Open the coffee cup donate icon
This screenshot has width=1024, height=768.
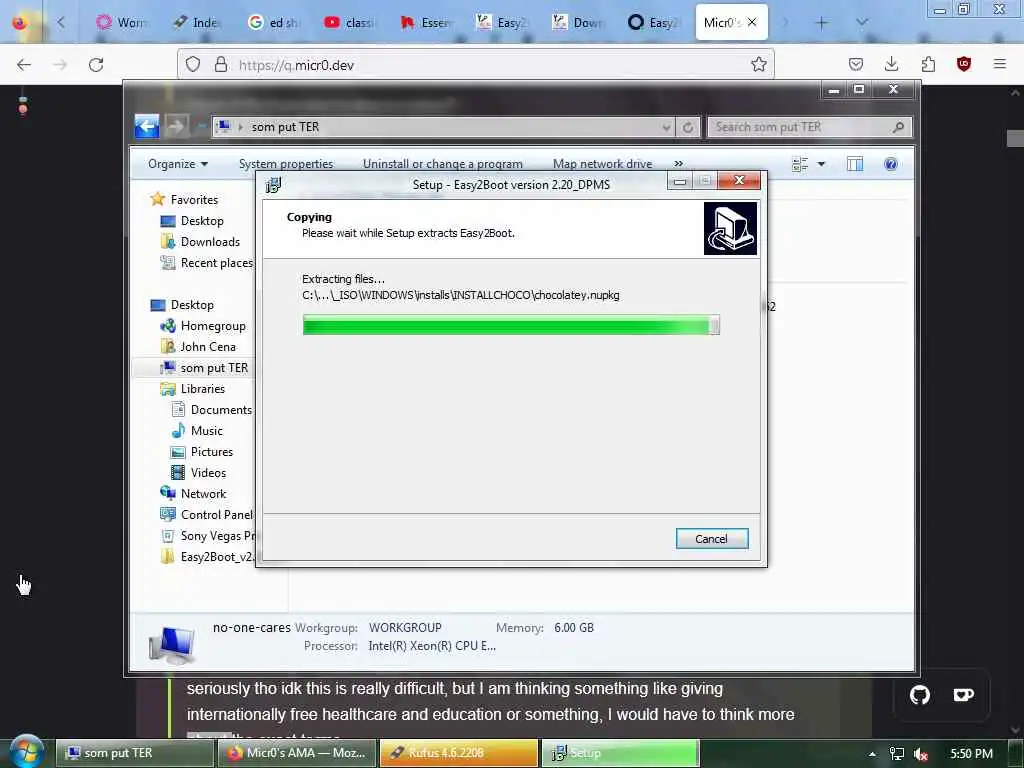pyautogui.click(x=963, y=695)
